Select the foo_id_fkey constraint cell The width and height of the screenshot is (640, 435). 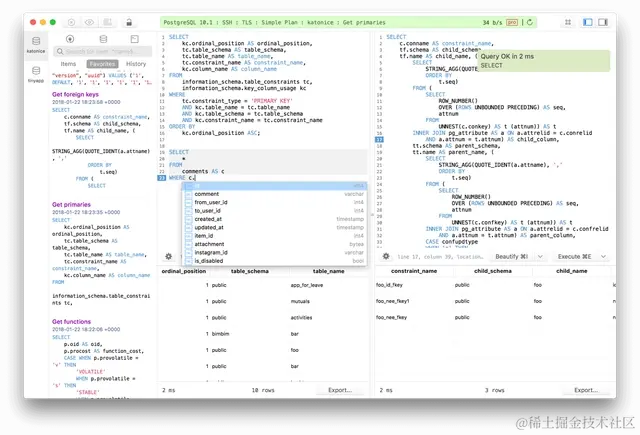click(389, 285)
